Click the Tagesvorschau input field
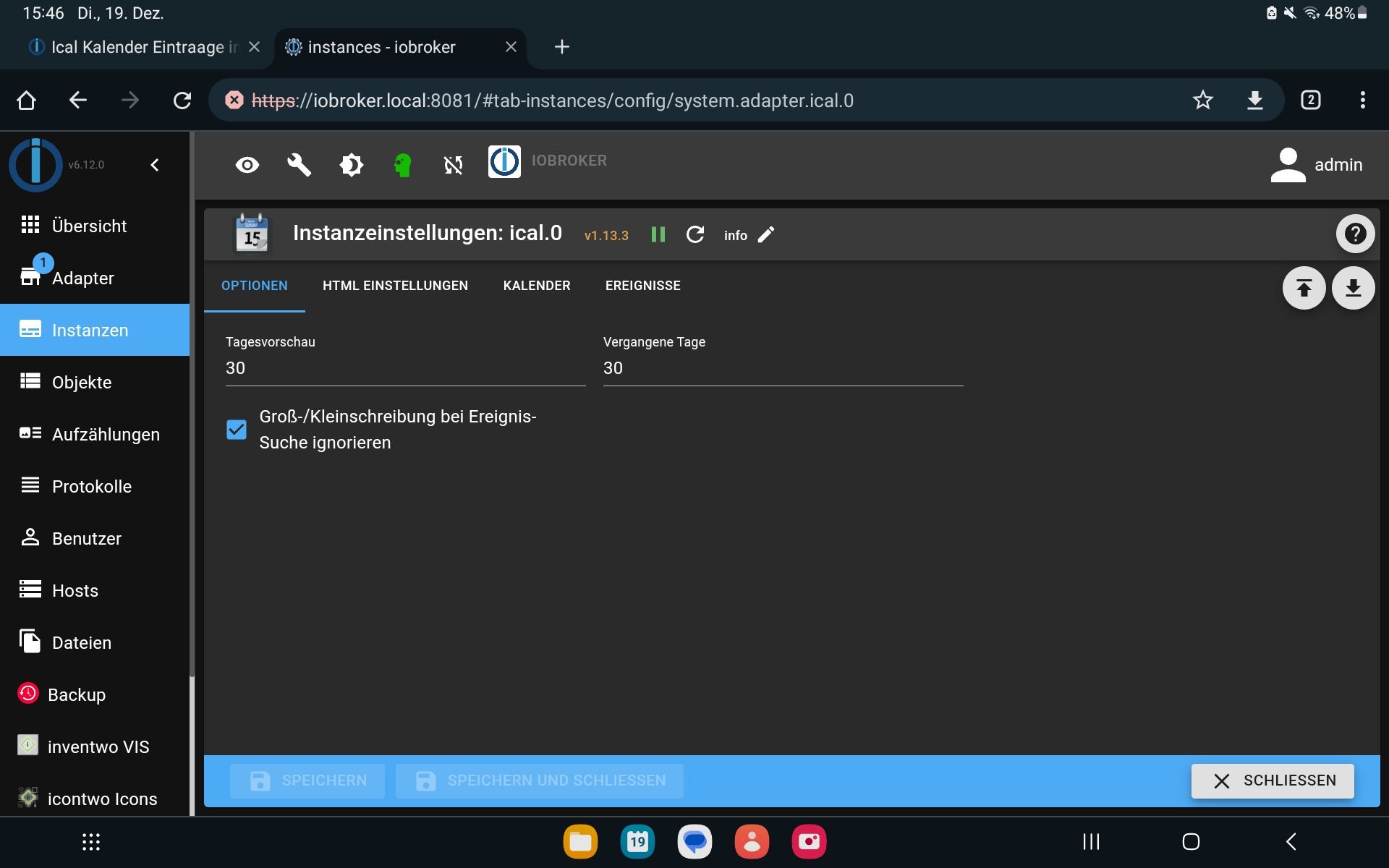Viewport: 1389px width, 868px height. click(405, 368)
